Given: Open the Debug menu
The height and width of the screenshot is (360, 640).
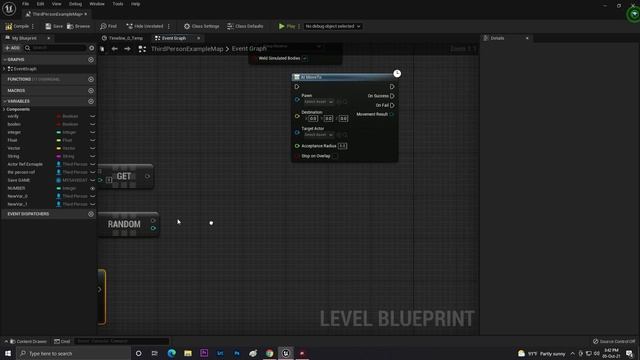Looking at the screenshot, I should (75, 4).
